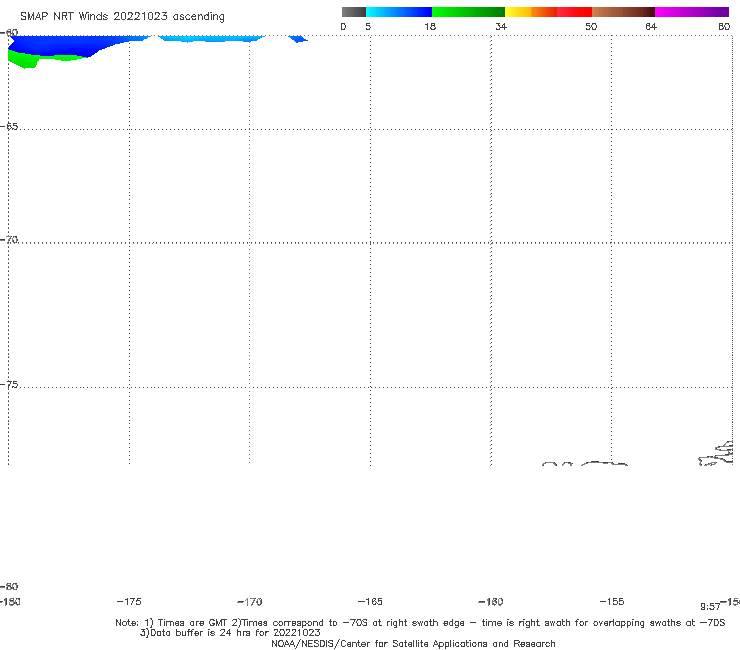Click the small isolated blue wind patch near -168
This screenshot has width=740, height=650.
click(297, 38)
